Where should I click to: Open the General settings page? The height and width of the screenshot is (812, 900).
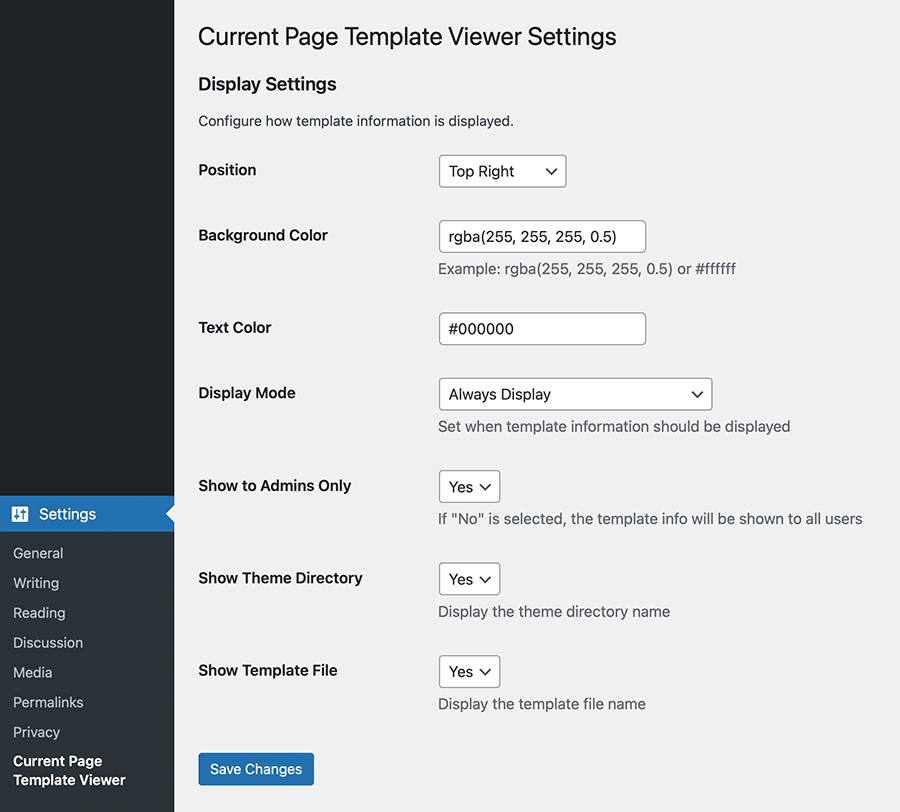click(x=38, y=553)
